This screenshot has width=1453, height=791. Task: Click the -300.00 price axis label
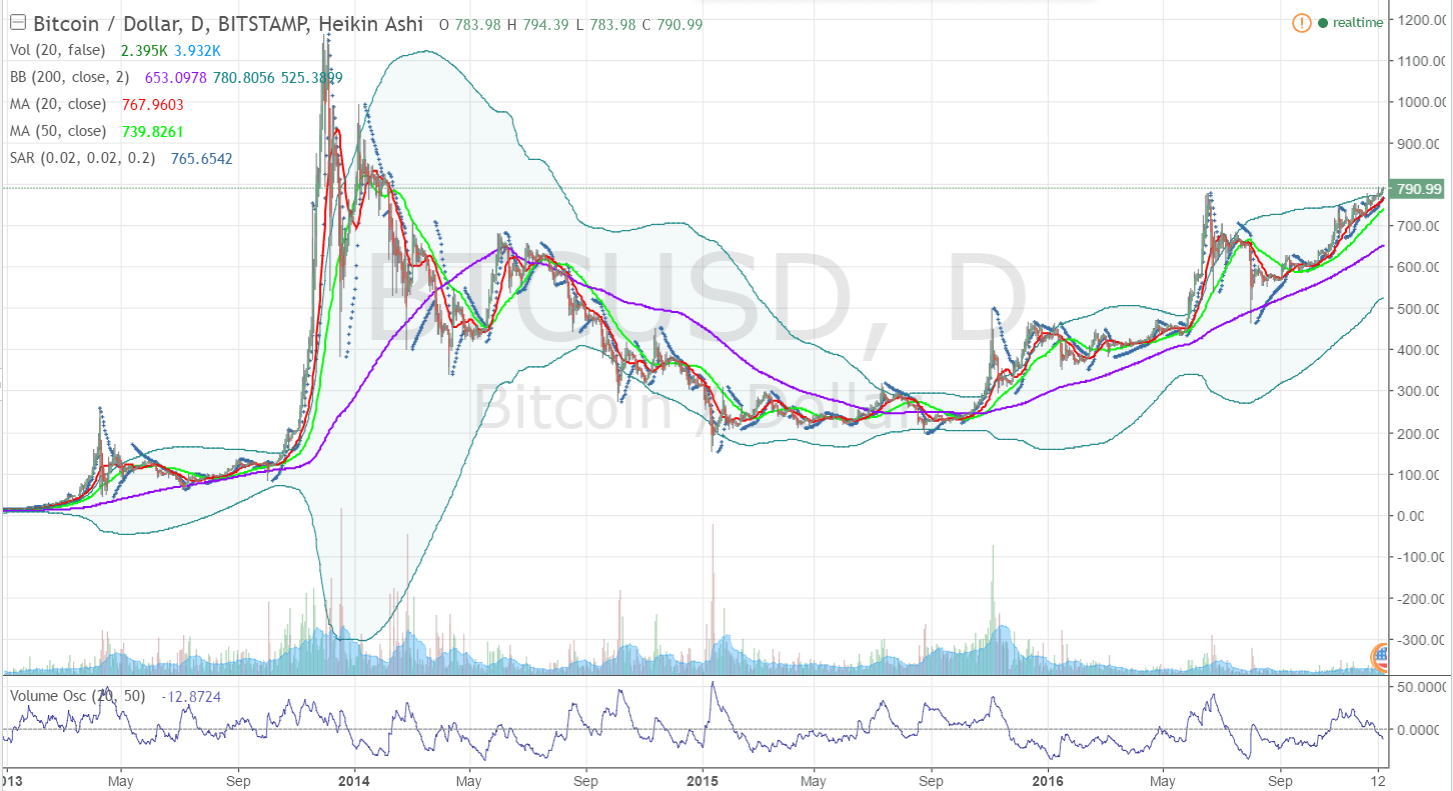coord(1422,639)
